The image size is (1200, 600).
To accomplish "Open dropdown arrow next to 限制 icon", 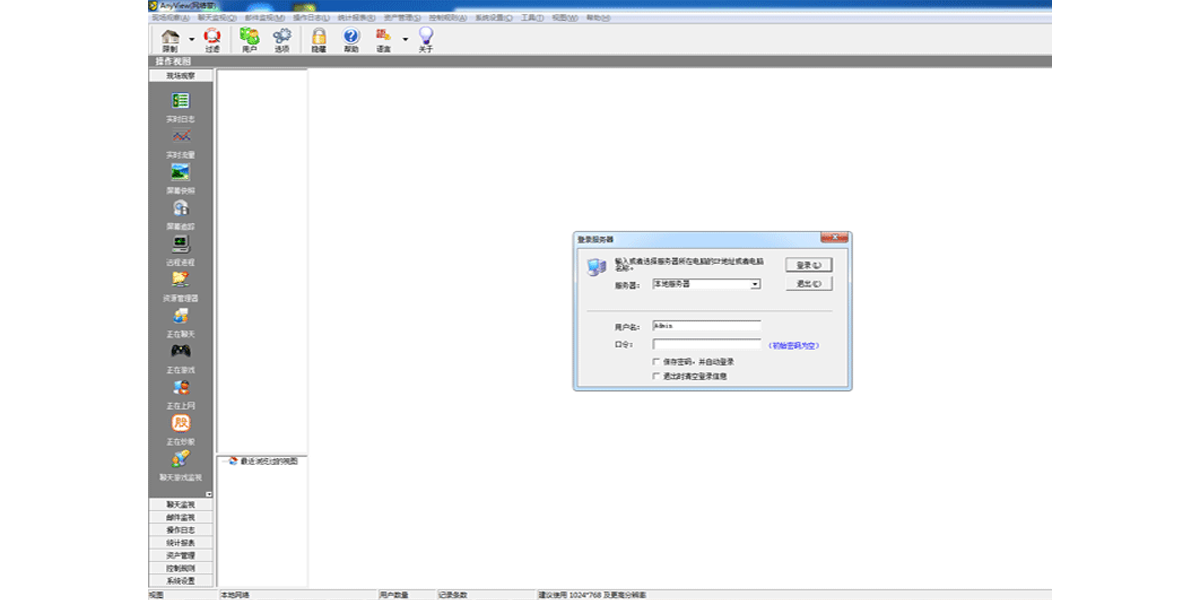I will (192, 39).
